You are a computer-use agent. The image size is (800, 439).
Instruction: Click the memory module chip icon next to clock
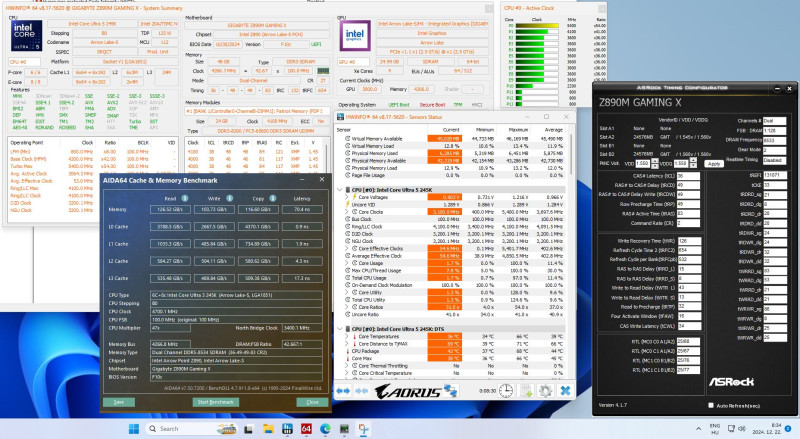point(323,71)
